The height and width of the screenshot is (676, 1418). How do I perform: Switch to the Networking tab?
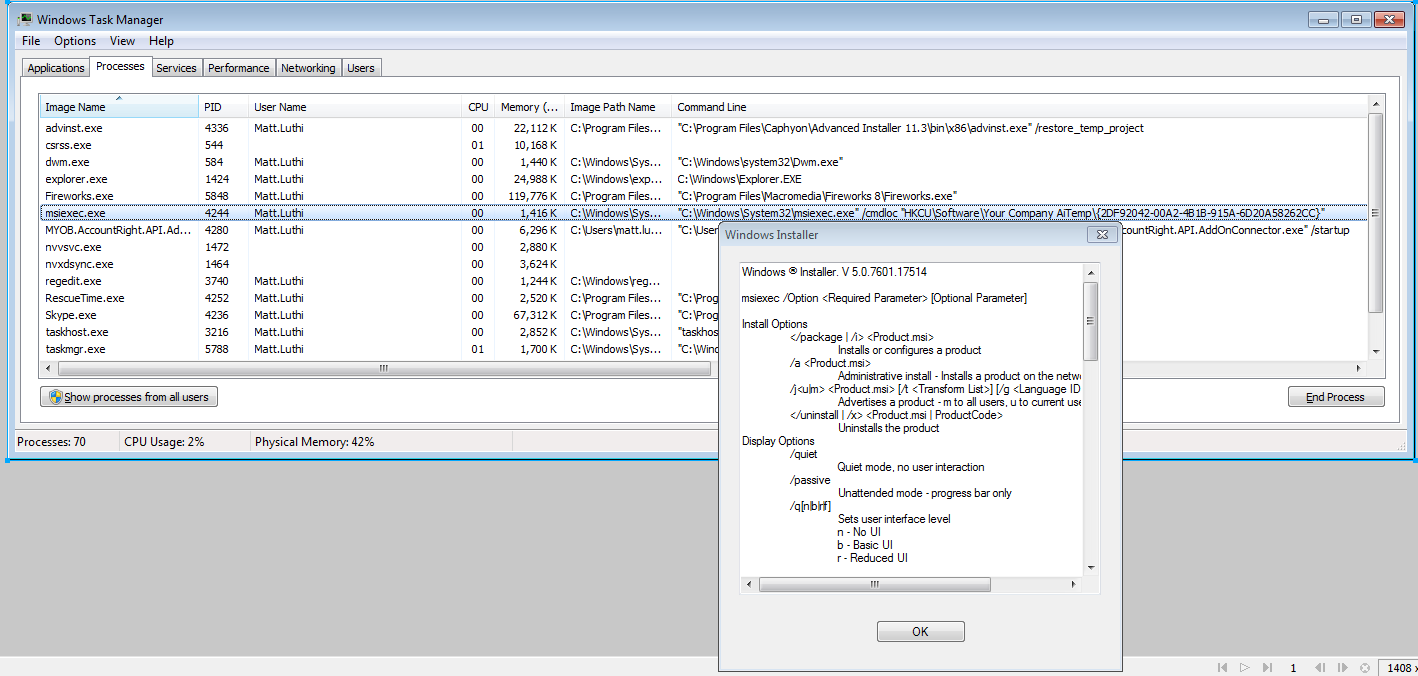(x=308, y=68)
